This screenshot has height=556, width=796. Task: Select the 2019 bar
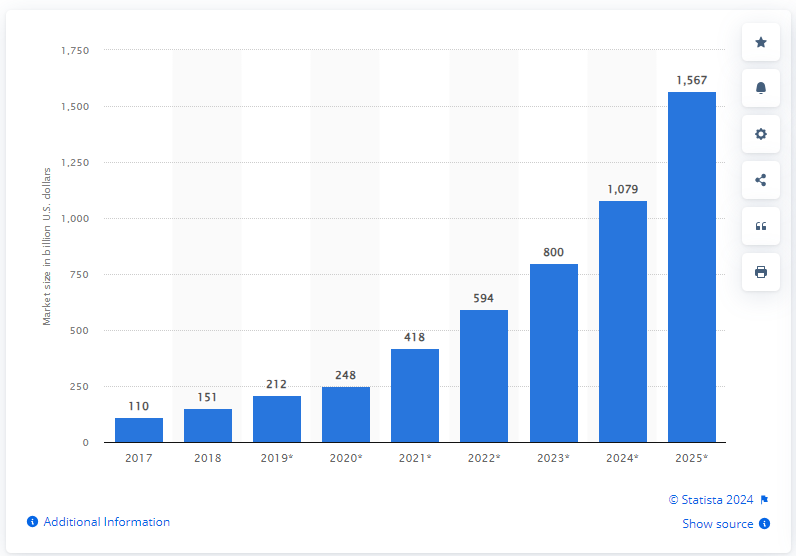(x=277, y=419)
